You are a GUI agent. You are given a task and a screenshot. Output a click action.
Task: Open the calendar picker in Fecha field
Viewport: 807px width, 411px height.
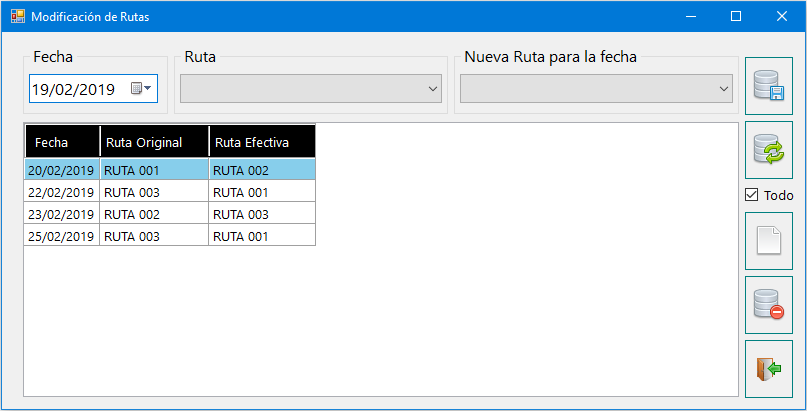(x=141, y=88)
